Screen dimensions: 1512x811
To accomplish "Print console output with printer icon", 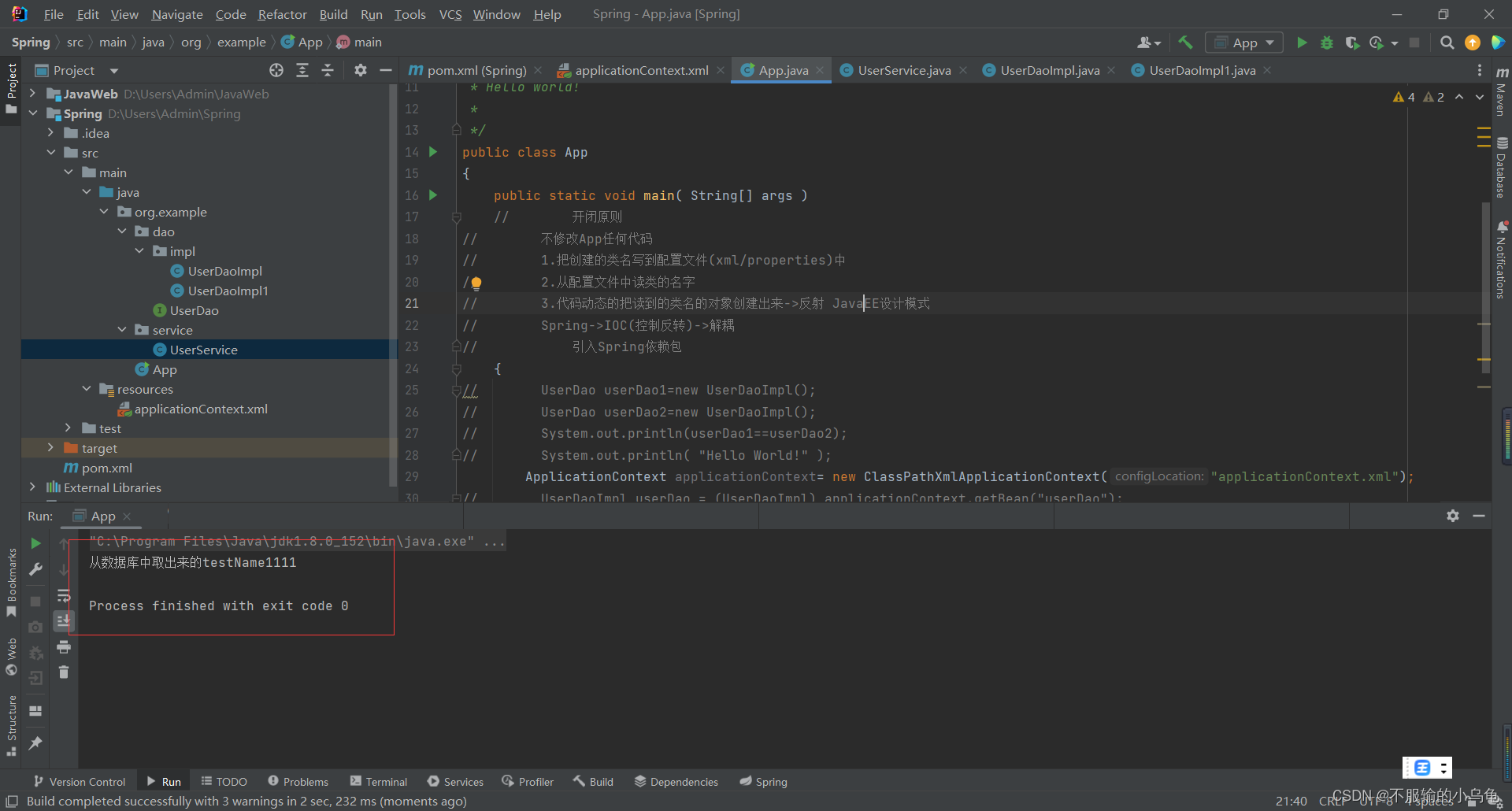I will (64, 647).
